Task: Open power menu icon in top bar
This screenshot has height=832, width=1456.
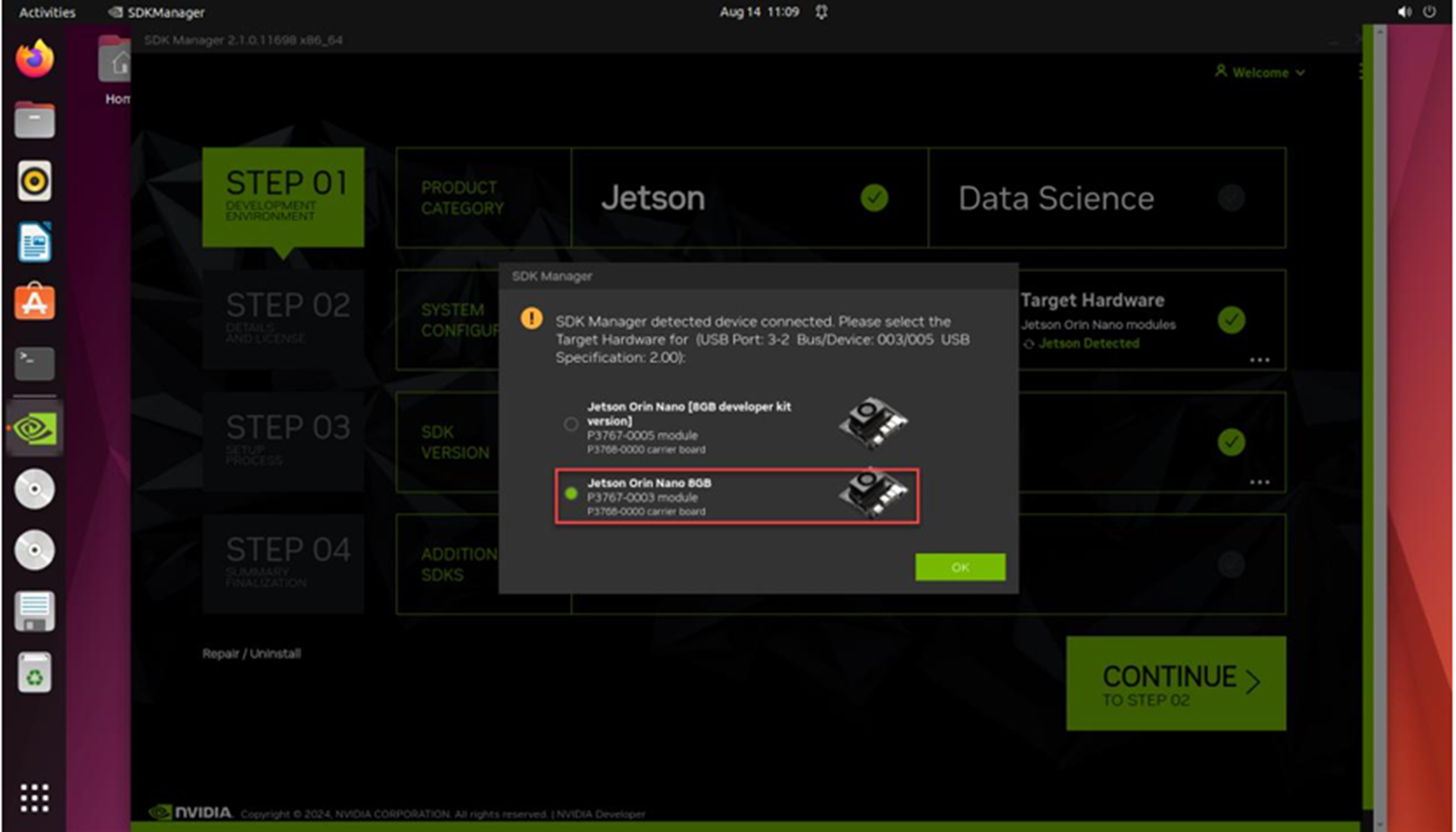Action: click(x=1429, y=12)
